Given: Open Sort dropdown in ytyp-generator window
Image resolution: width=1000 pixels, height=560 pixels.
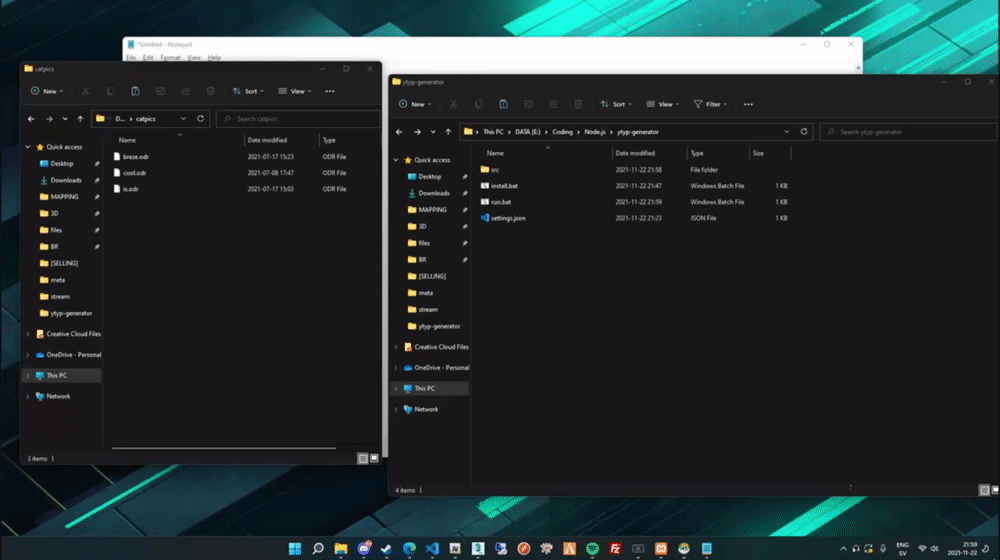Looking at the screenshot, I should point(616,104).
